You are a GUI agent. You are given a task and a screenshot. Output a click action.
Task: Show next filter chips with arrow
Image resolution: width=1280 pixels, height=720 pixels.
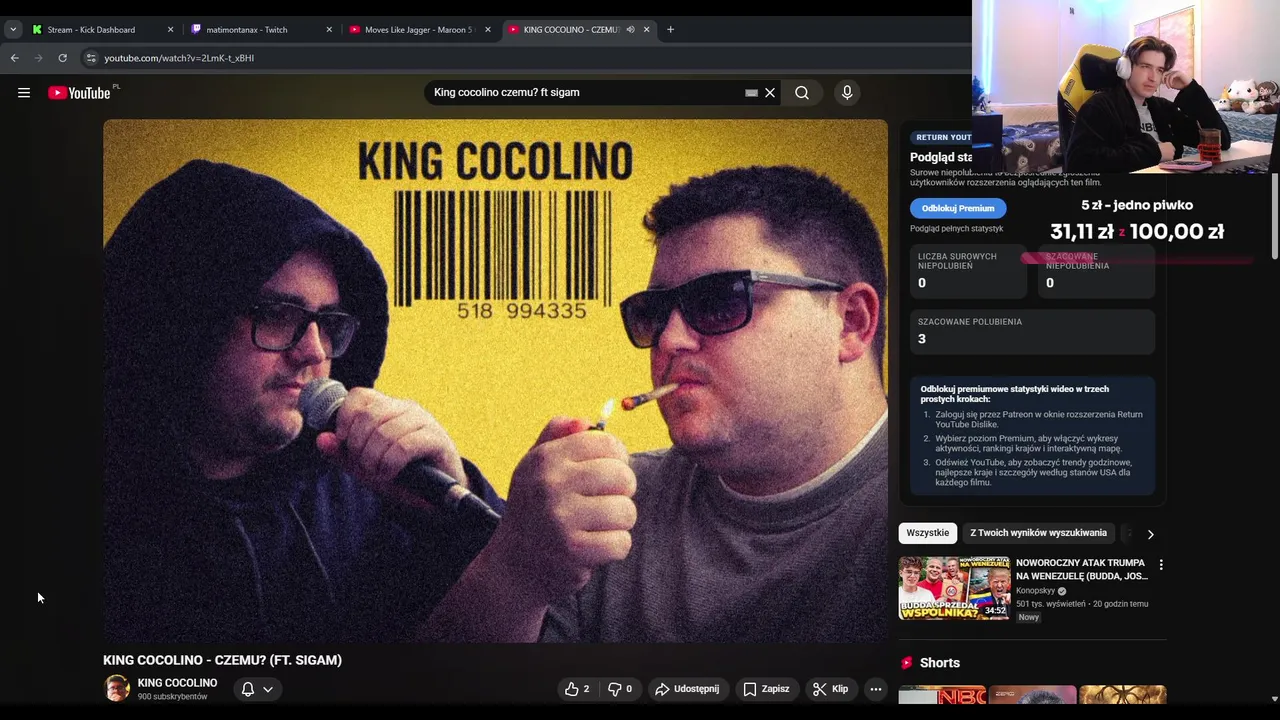coord(1150,534)
